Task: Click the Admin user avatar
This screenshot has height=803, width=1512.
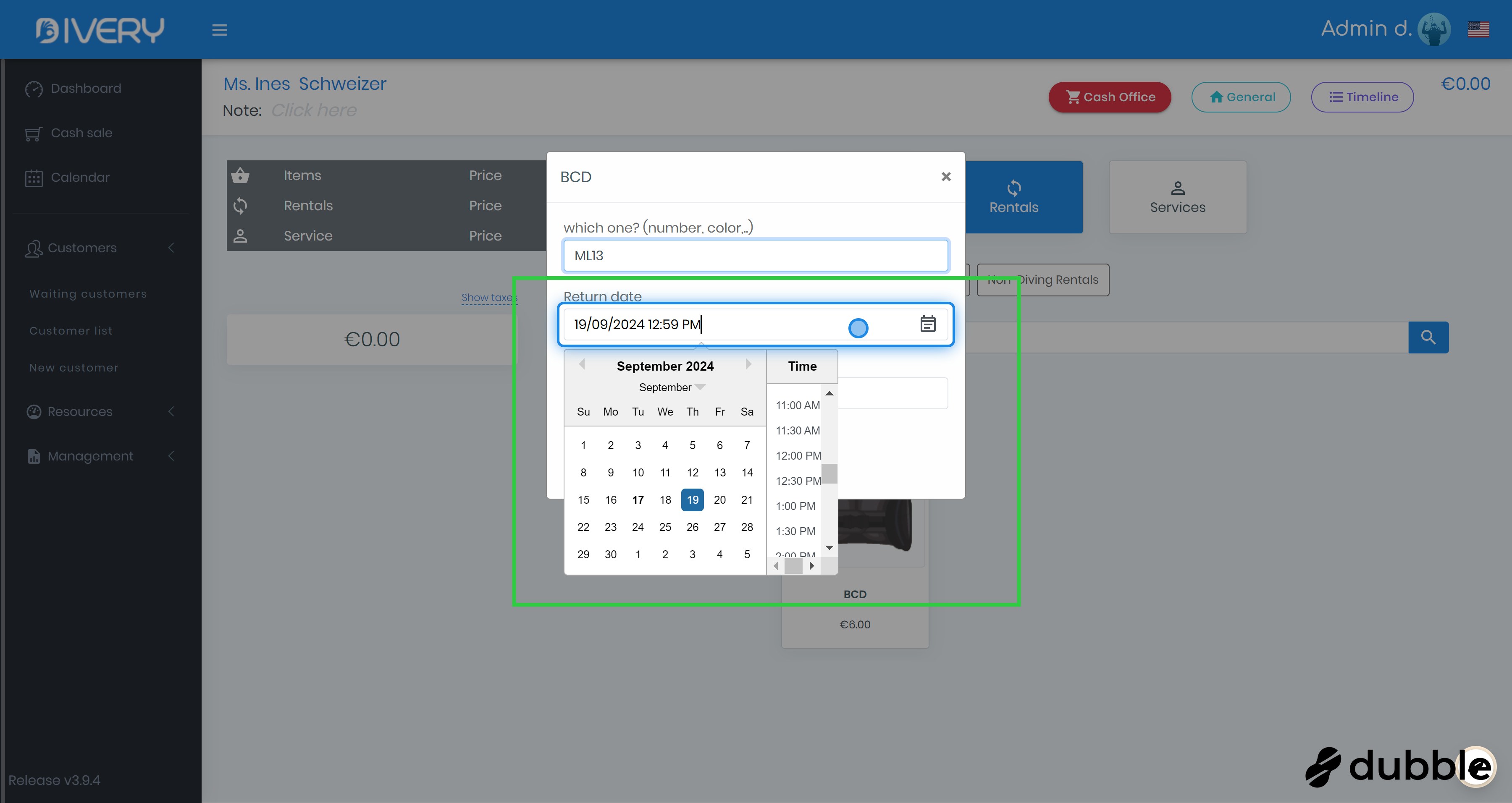Action: tap(1434, 29)
